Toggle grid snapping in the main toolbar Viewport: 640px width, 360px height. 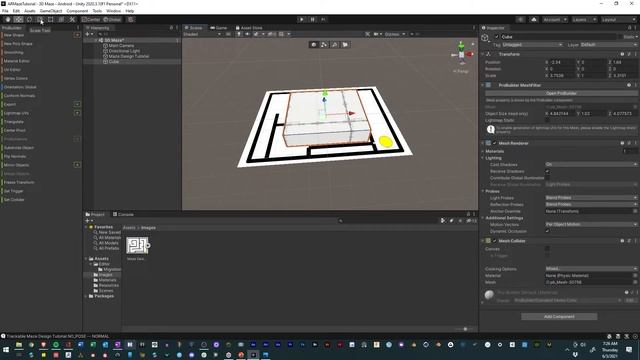coord(131,19)
